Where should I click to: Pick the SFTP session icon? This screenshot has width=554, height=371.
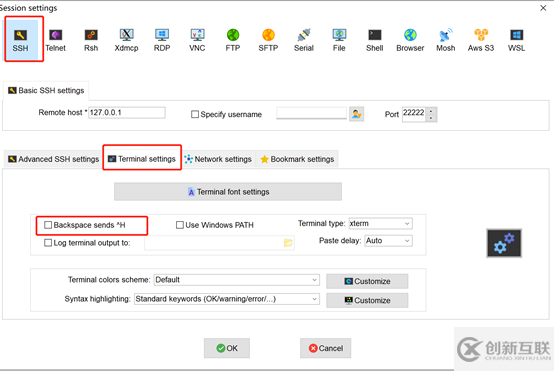point(268,40)
